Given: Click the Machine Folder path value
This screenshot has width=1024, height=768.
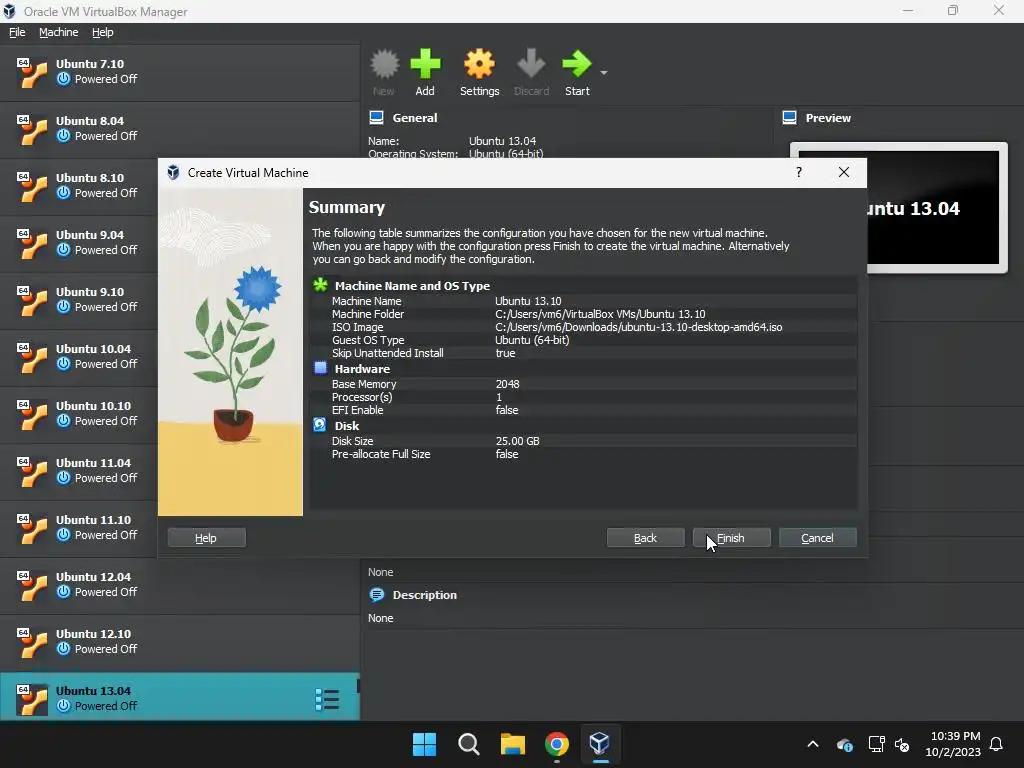Looking at the screenshot, I should point(600,314).
